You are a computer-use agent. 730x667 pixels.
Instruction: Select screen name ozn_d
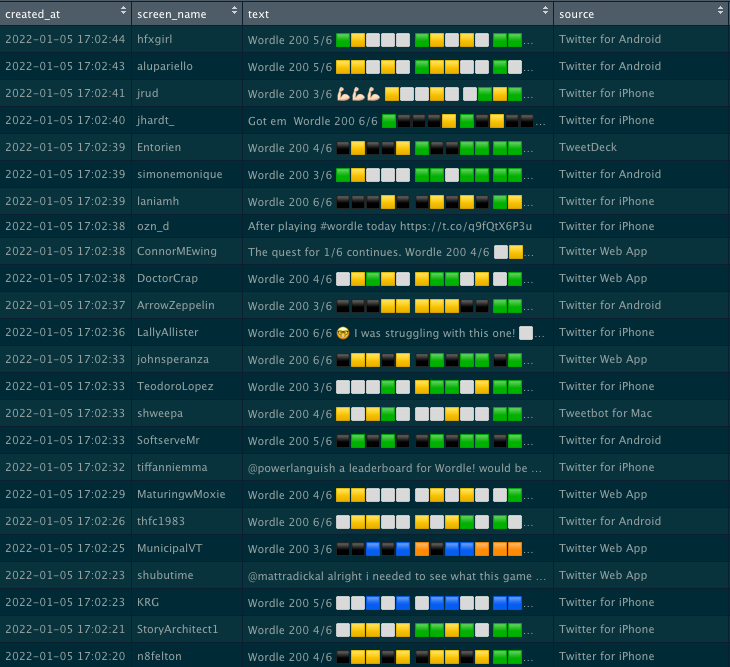(153, 226)
